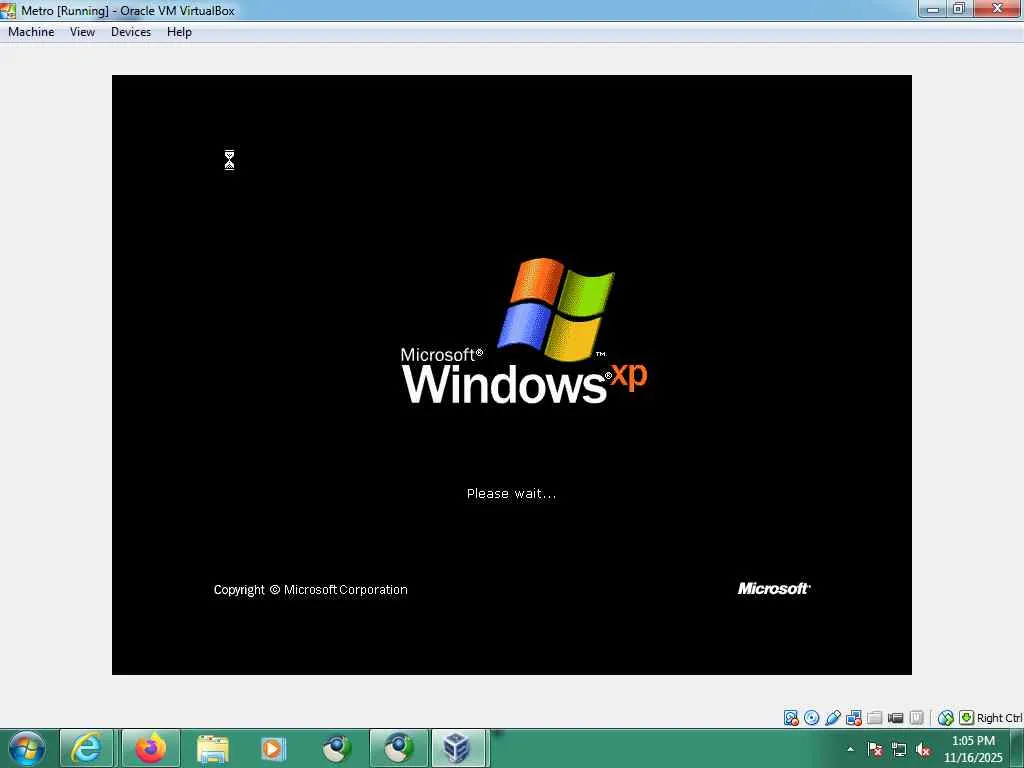Switch to Firefox in the taskbar
The height and width of the screenshot is (768, 1024).
[151, 748]
